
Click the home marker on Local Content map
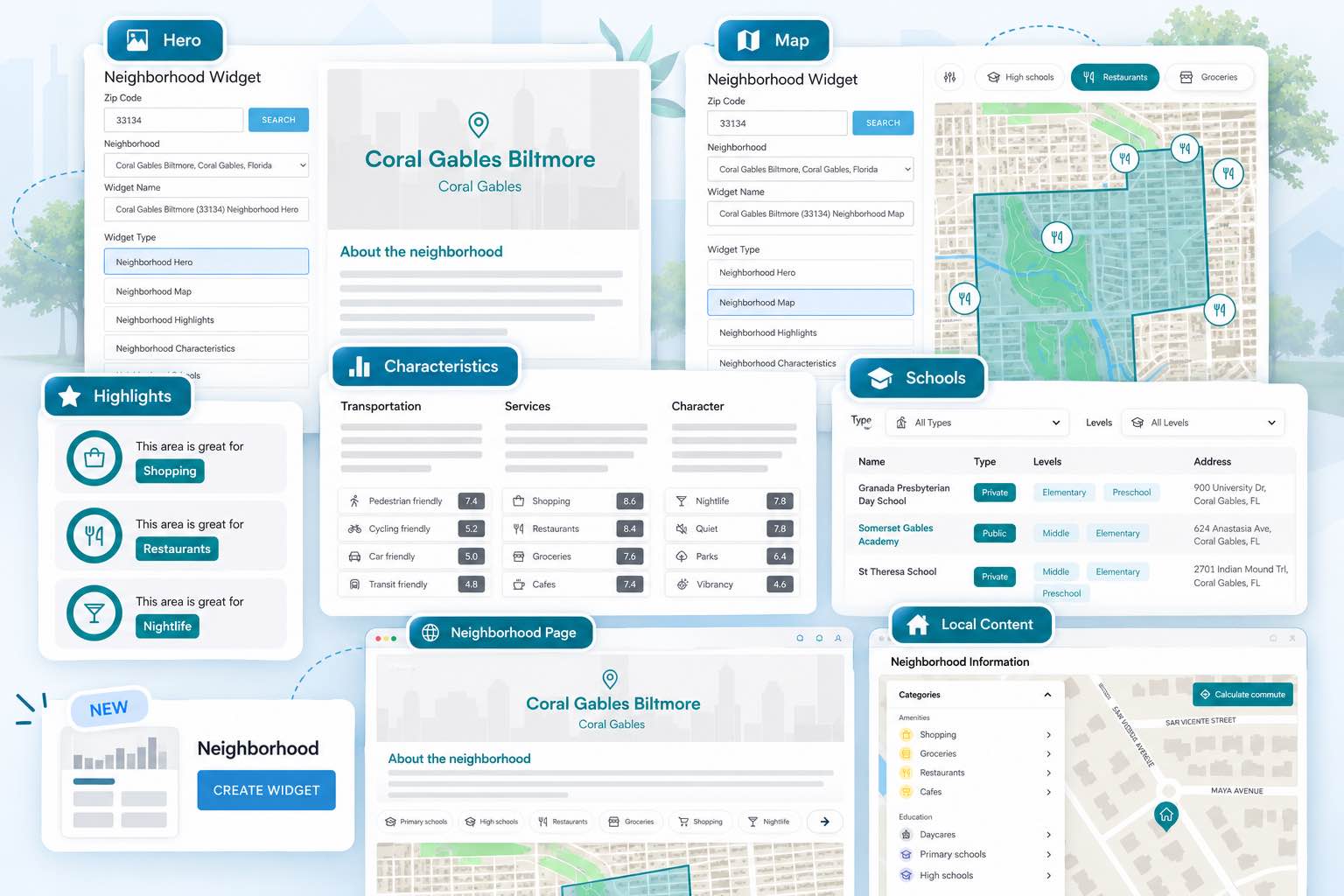1166,815
